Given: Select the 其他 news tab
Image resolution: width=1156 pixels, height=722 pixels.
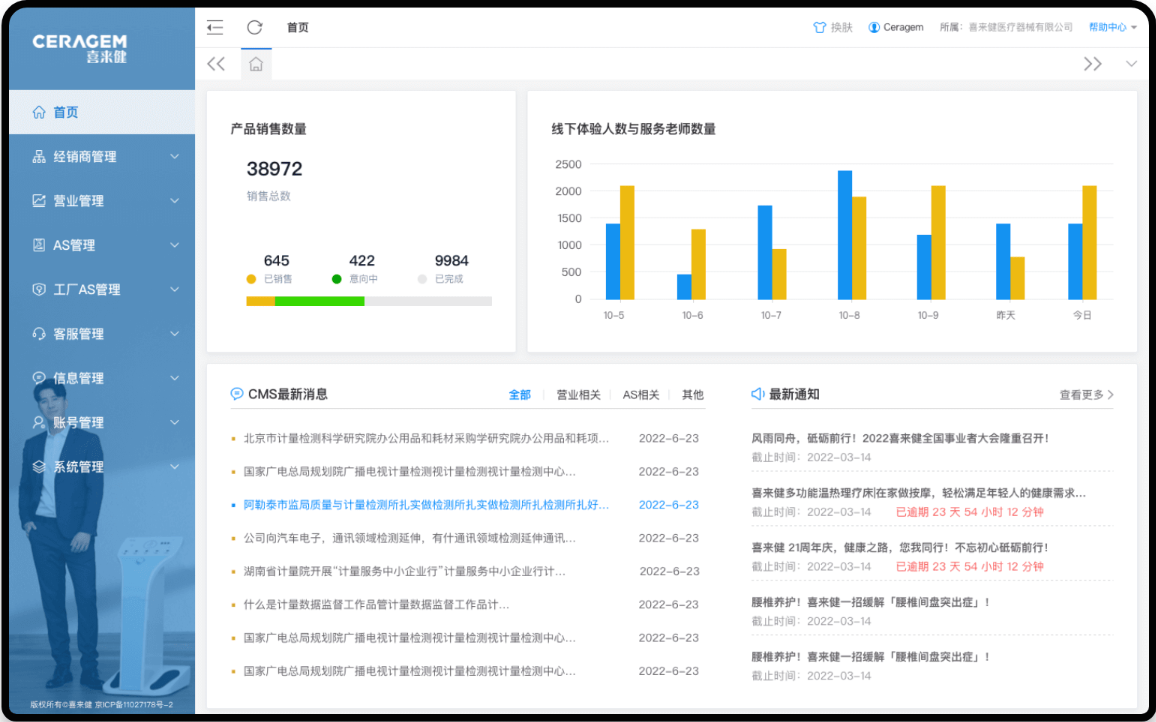Looking at the screenshot, I should click(x=692, y=395).
